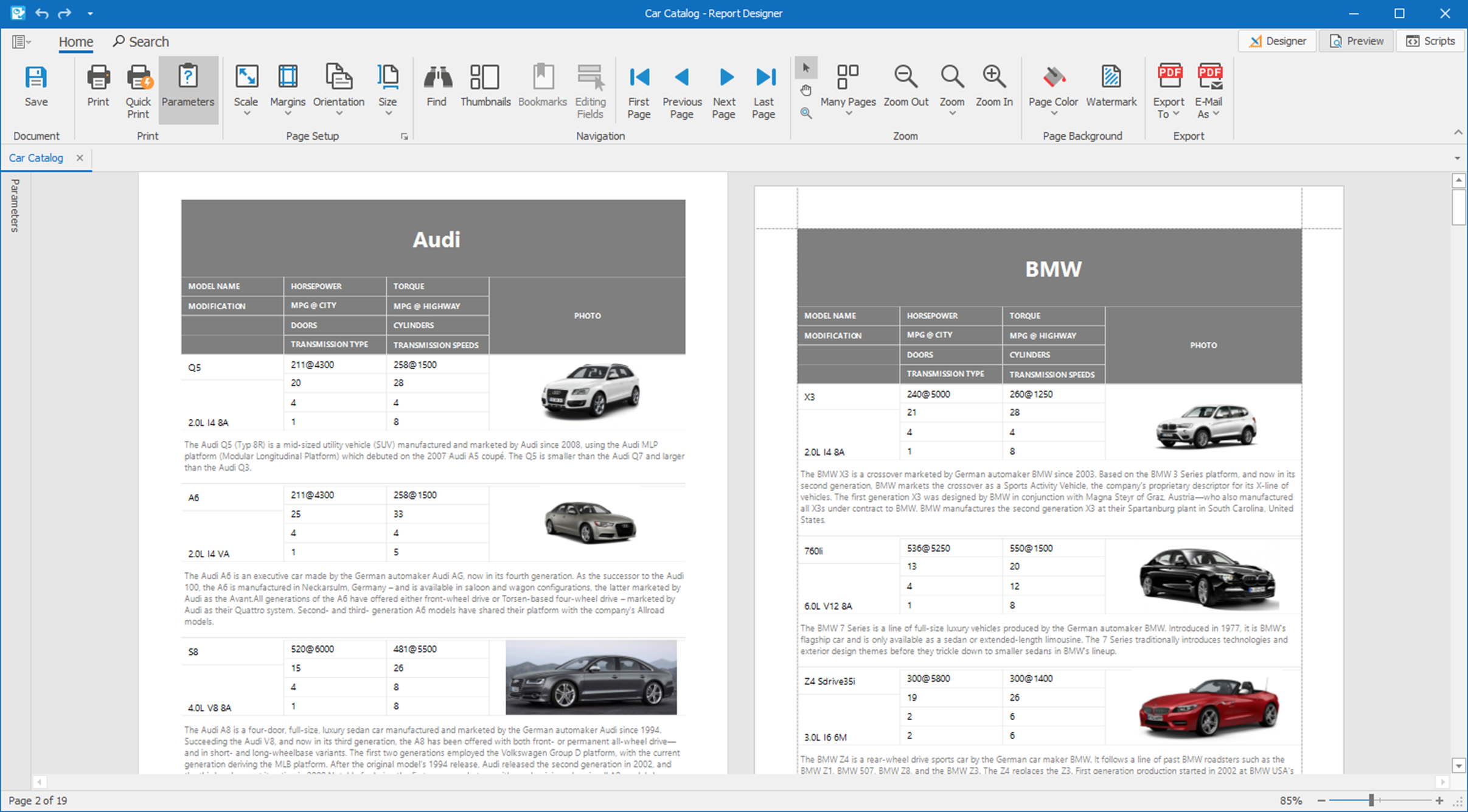This screenshot has width=1468, height=812.
Task: Jump to the Last Page
Action: click(x=764, y=91)
